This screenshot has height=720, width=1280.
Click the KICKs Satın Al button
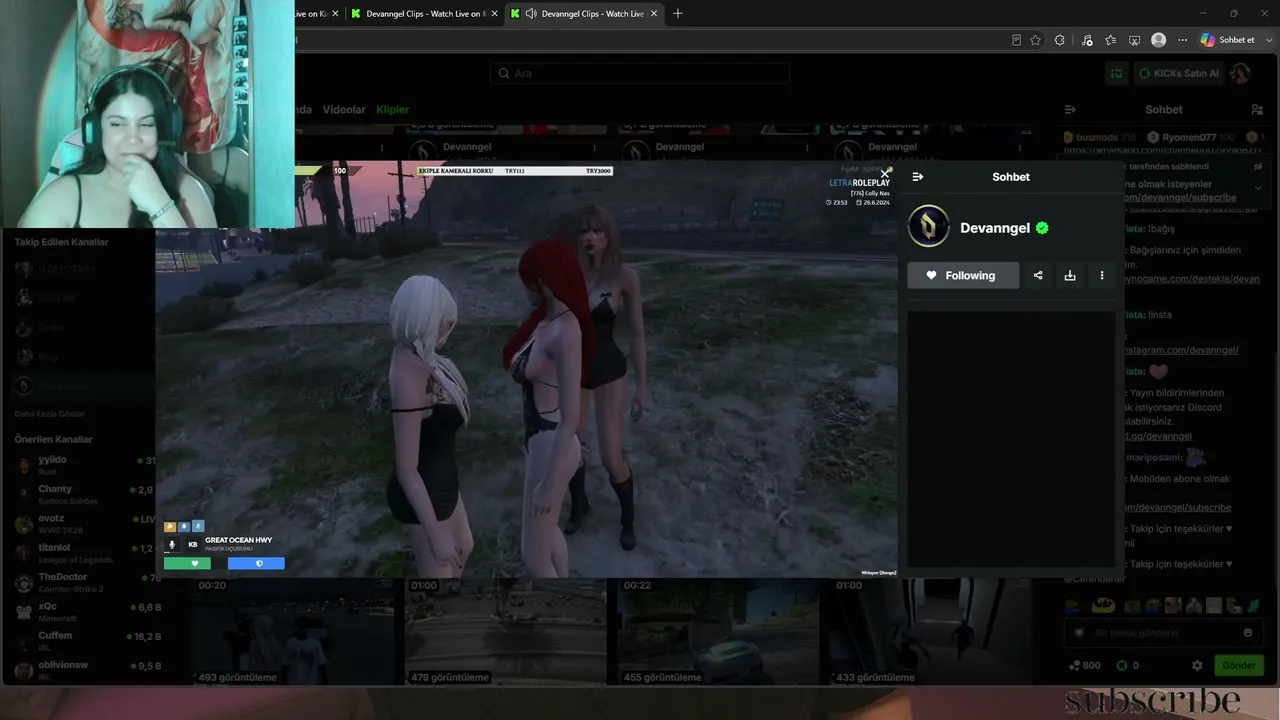pyautogui.click(x=1178, y=73)
